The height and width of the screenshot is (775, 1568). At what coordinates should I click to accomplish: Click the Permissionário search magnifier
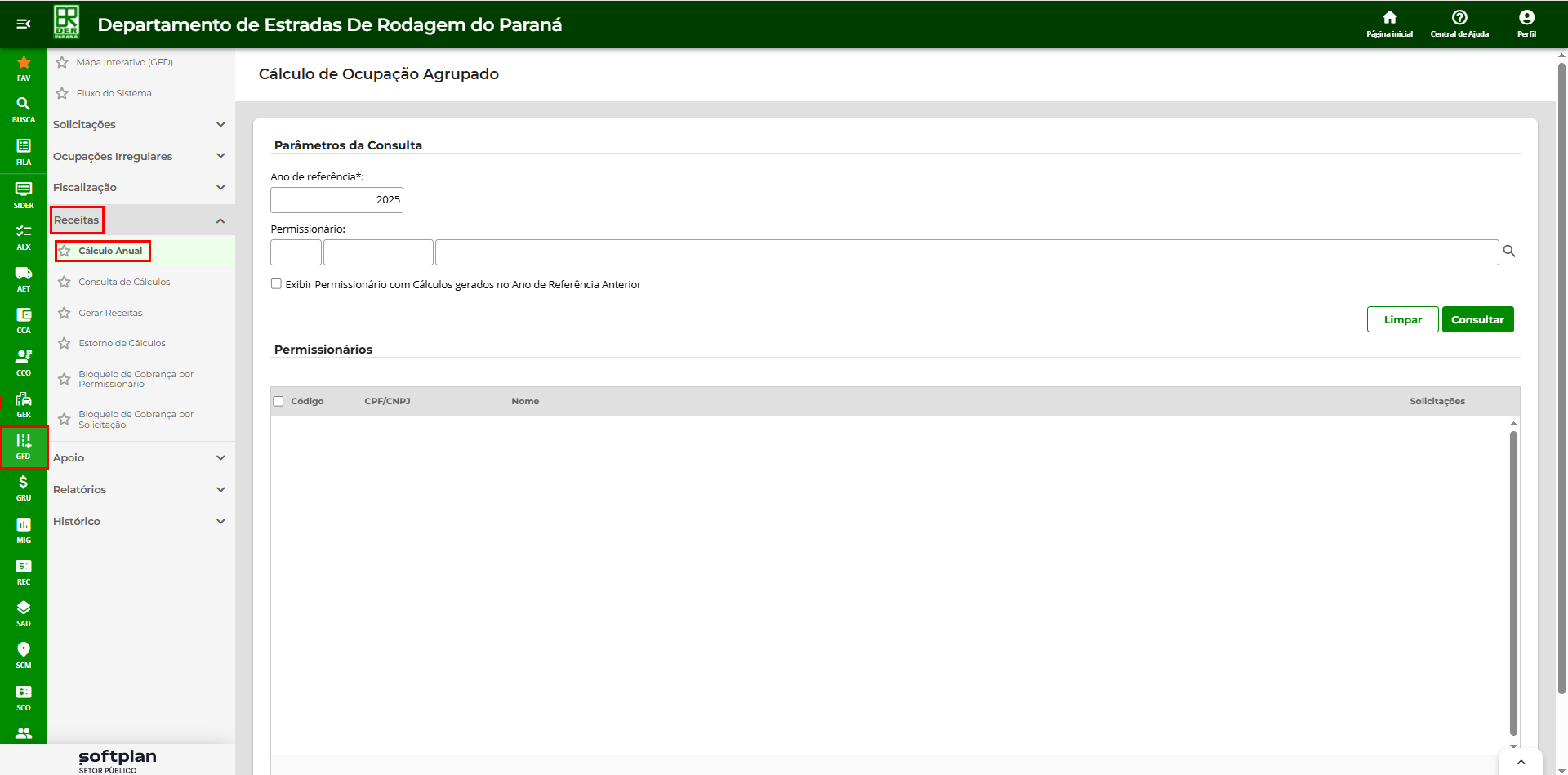click(x=1509, y=252)
